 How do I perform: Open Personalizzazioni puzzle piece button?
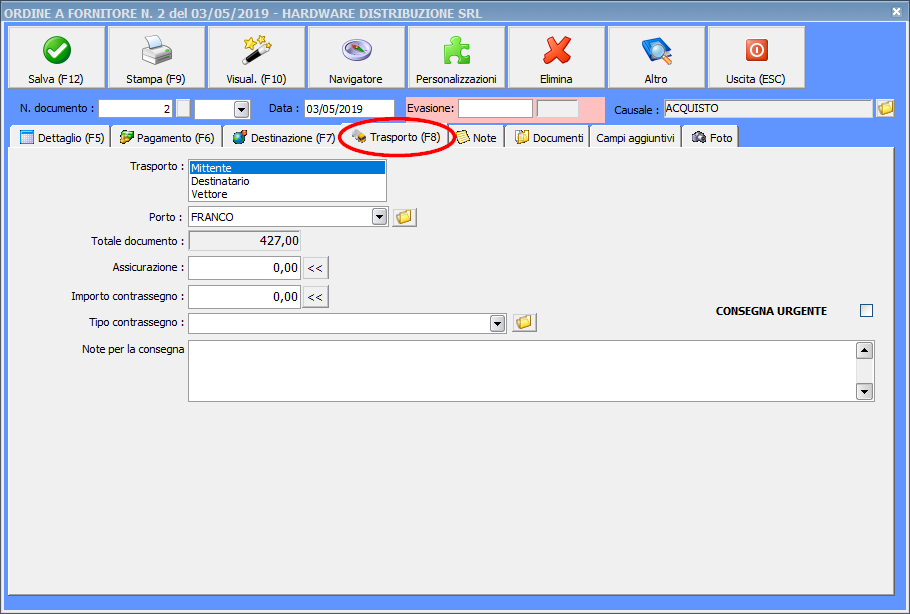point(456,57)
